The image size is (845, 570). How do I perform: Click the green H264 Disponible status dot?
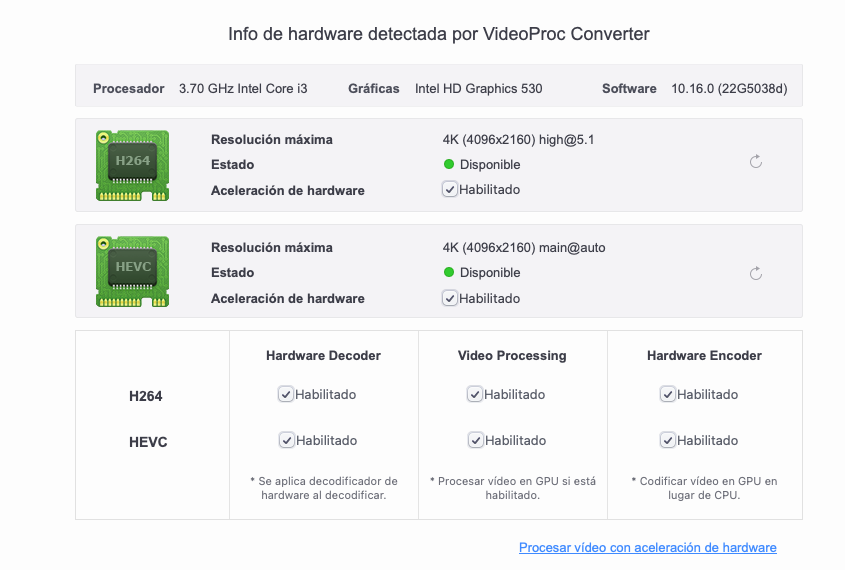click(449, 164)
